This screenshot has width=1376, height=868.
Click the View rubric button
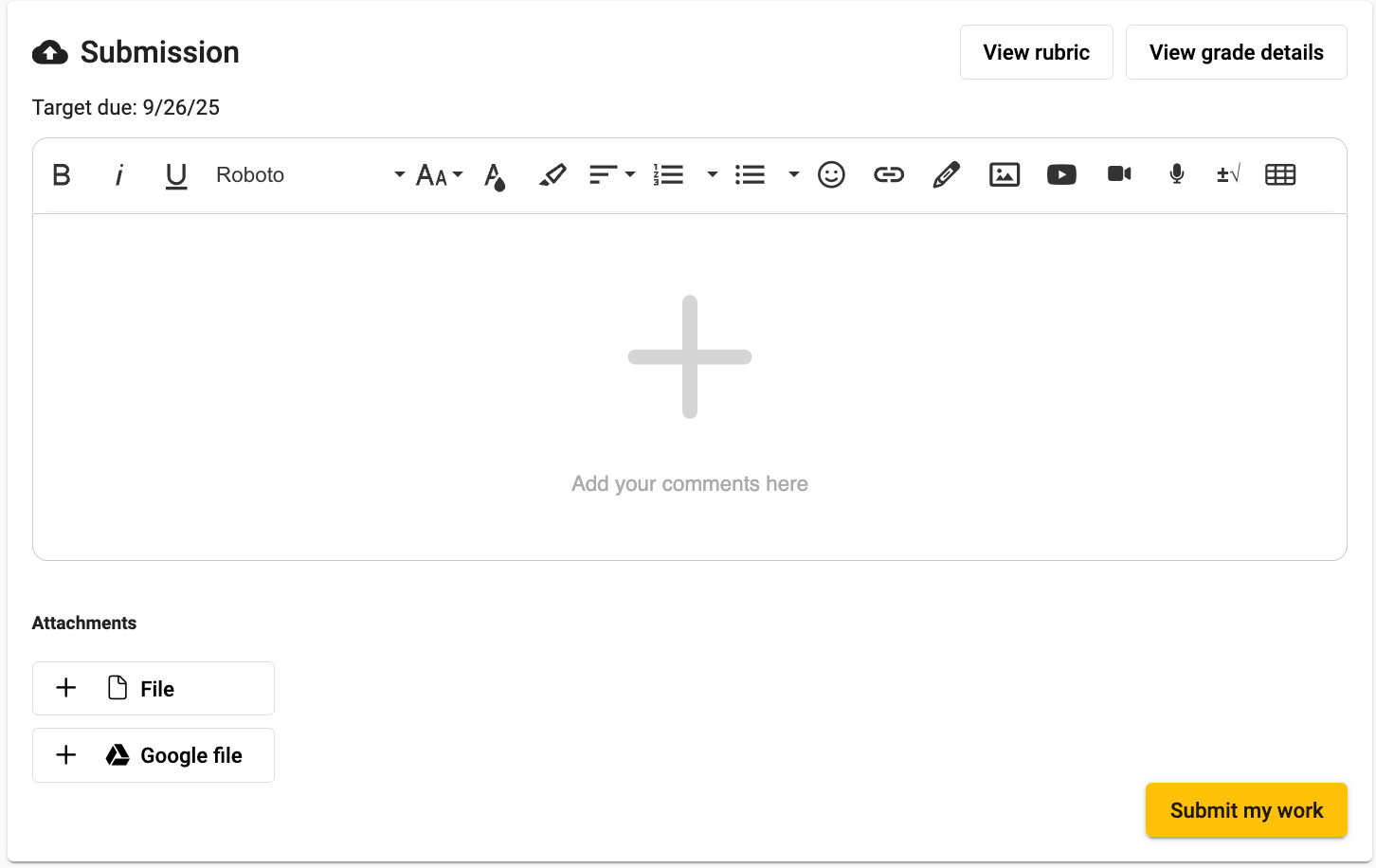pyautogui.click(x=1036, y=53)
